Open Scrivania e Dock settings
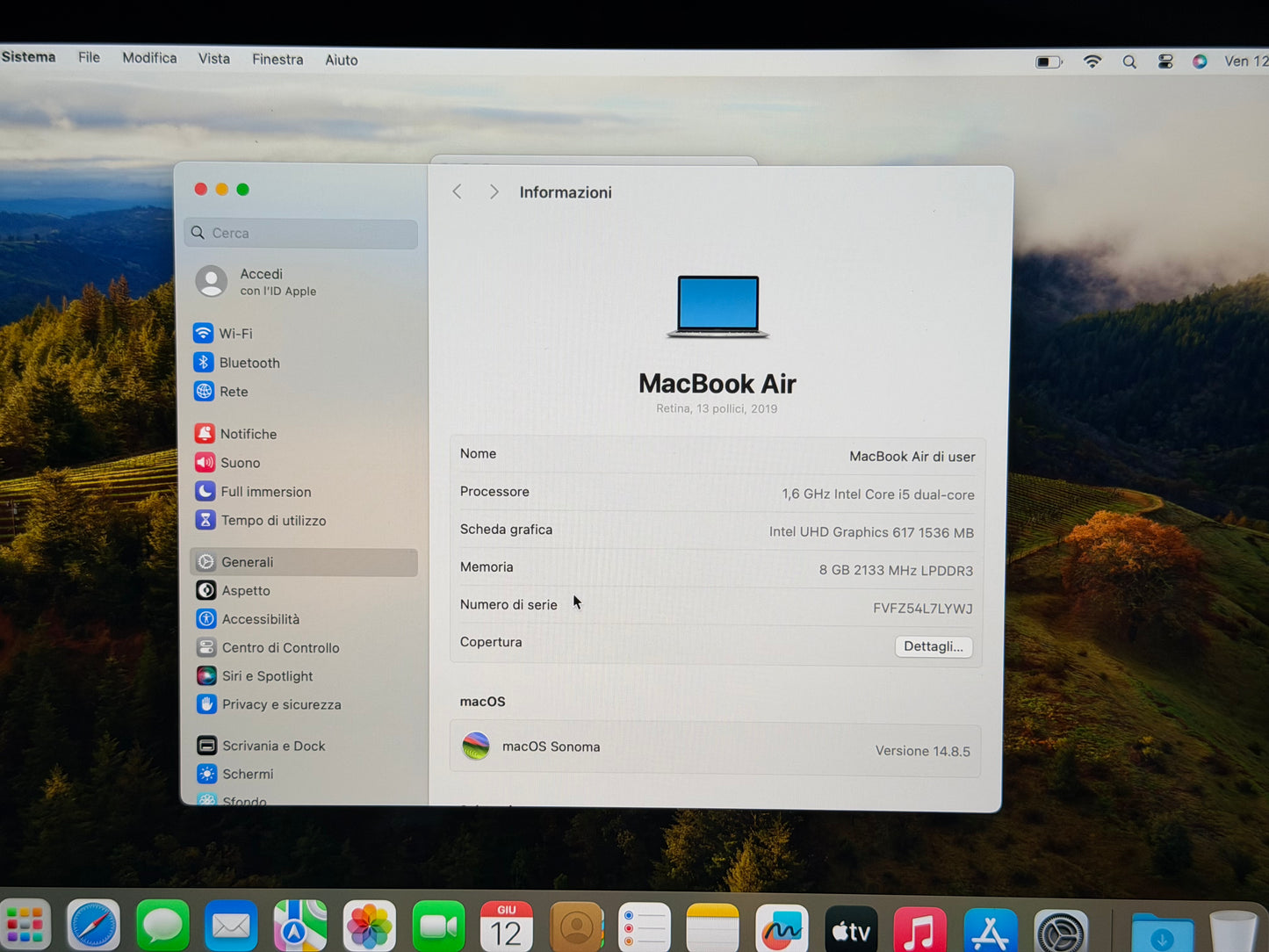The height and width of the screenshot is (952, 1269). point(261,746)
